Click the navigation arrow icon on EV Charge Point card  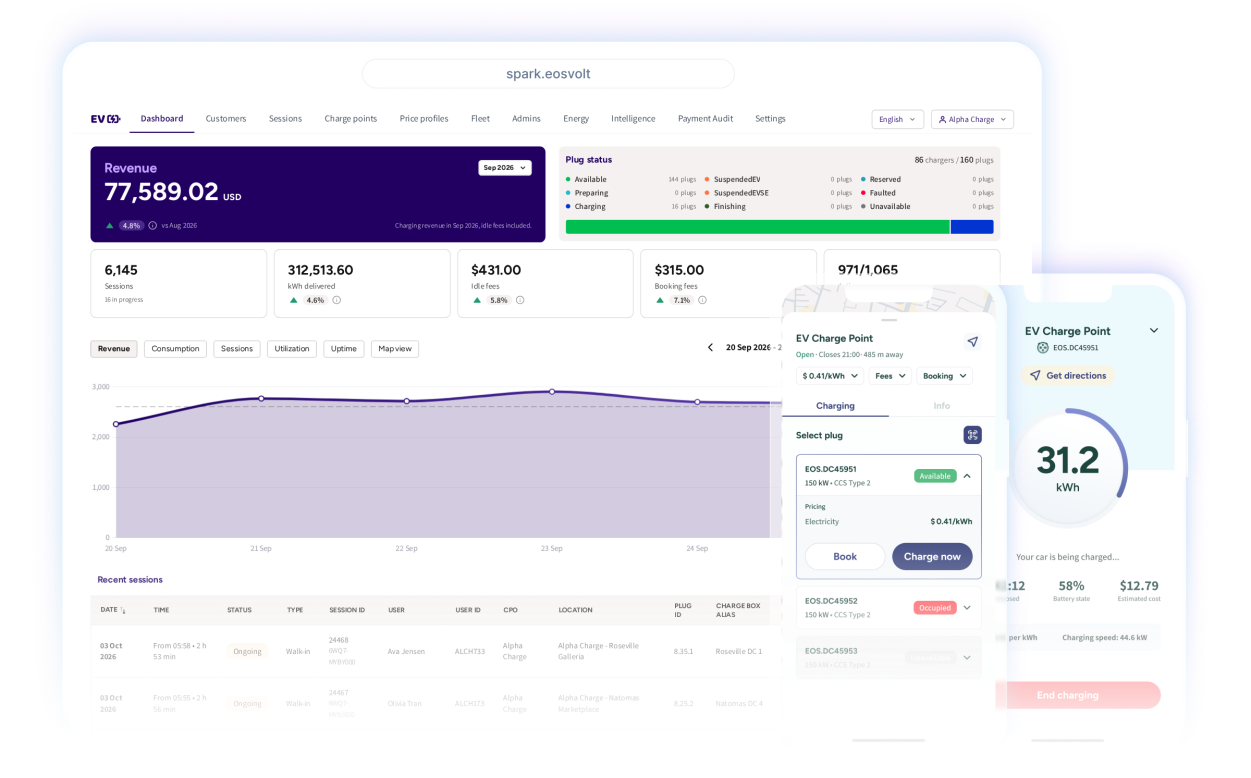pyautogui.click(x=972, y=342)
